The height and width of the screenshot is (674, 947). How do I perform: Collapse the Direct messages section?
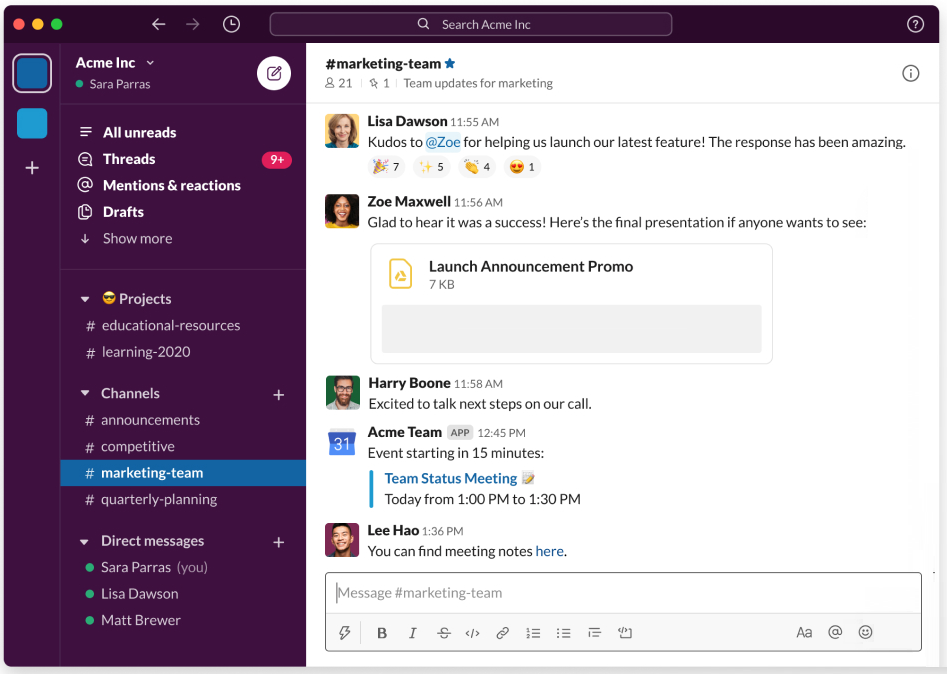click(x=85, y=541)
